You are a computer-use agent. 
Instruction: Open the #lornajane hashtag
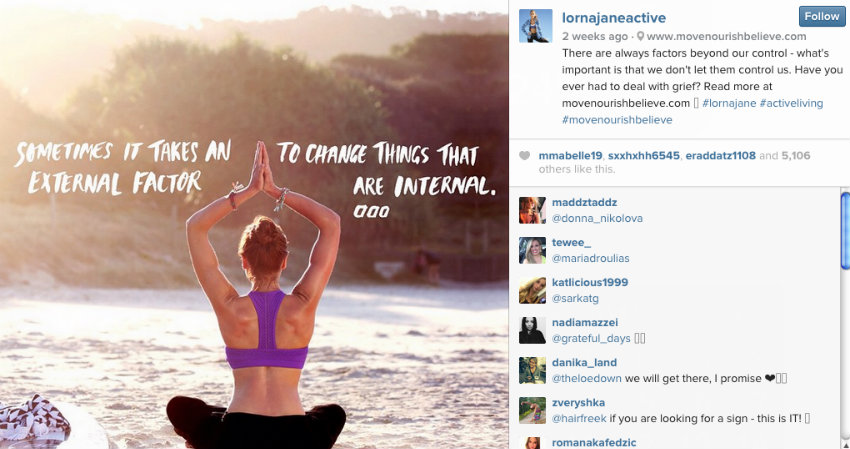click(x=729, y=103)
